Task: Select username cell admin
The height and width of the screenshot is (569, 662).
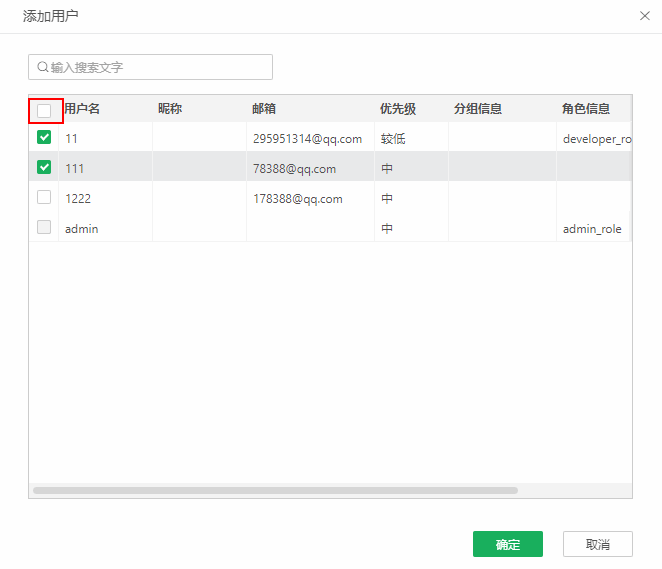Action: point(81,229)
